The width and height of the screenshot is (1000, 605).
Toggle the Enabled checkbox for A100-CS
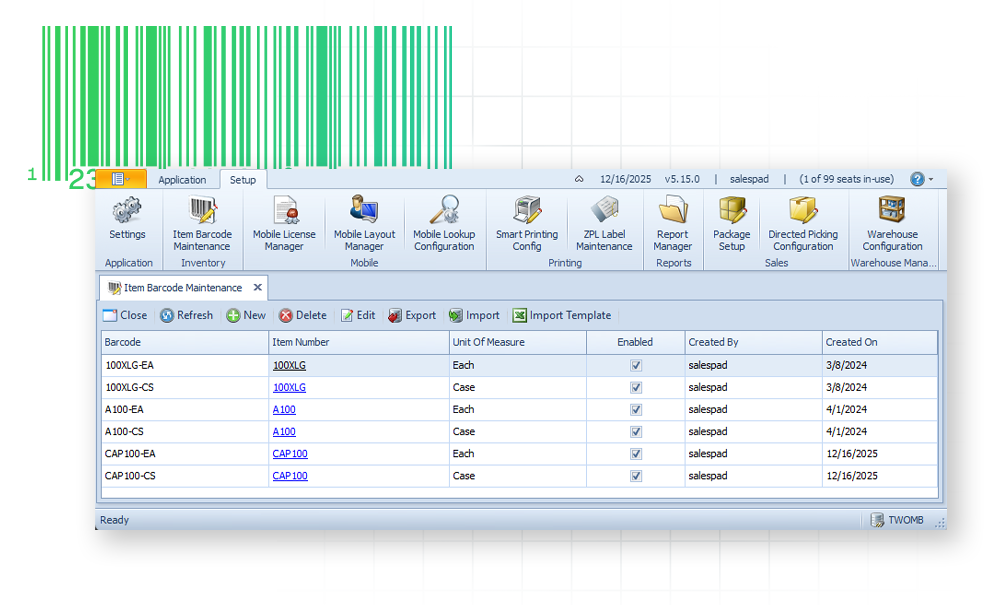635,431
